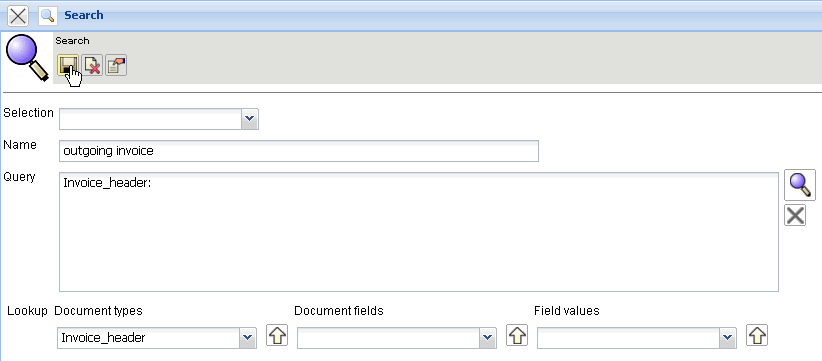Screen dimensions: 822x361
Task: Open the Selection dropdown arrow
Action: pos(250,119)
